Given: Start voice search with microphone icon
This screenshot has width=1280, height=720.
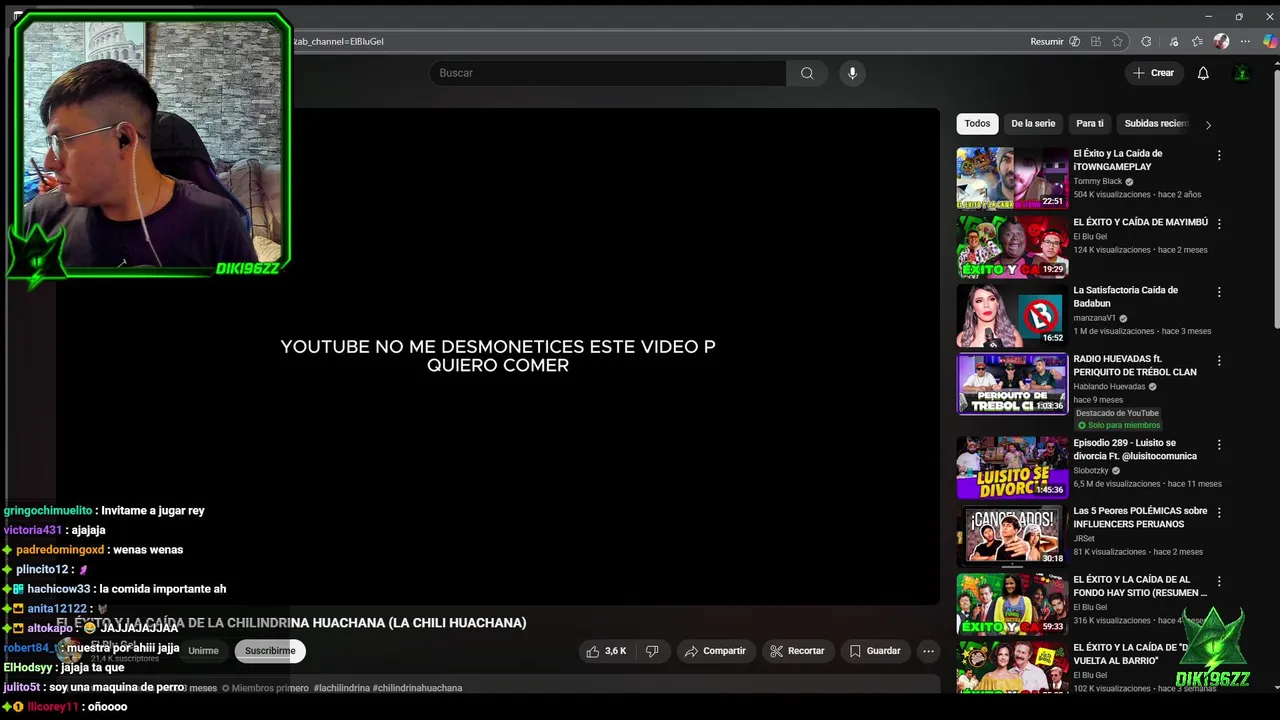Looking at the screenshot, I should 852,73.
